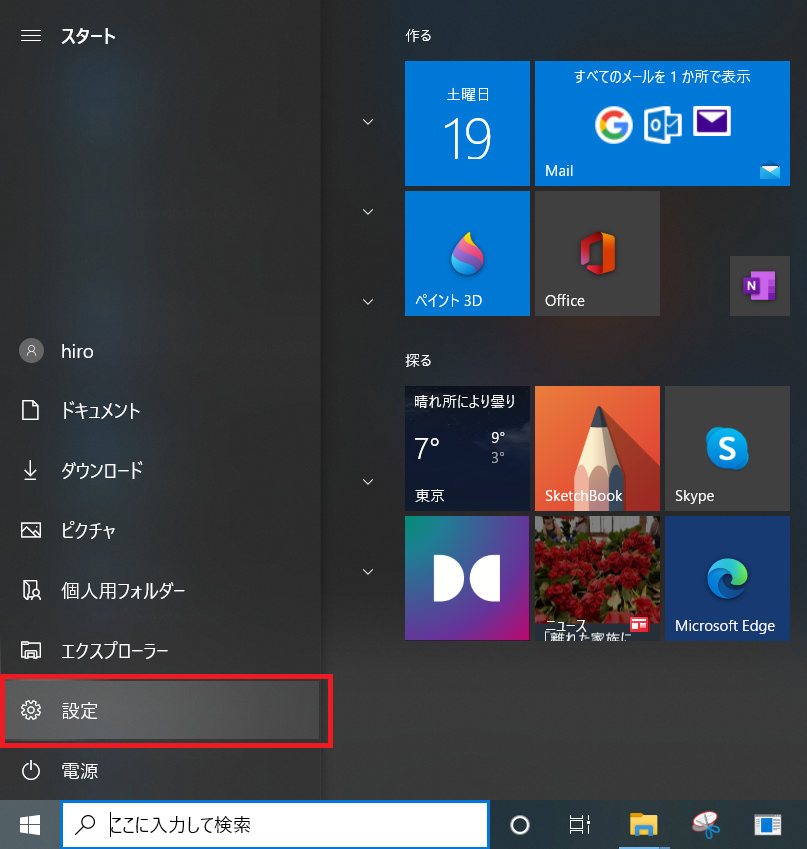Click the gear icon for 設定

tap(31, 710)
